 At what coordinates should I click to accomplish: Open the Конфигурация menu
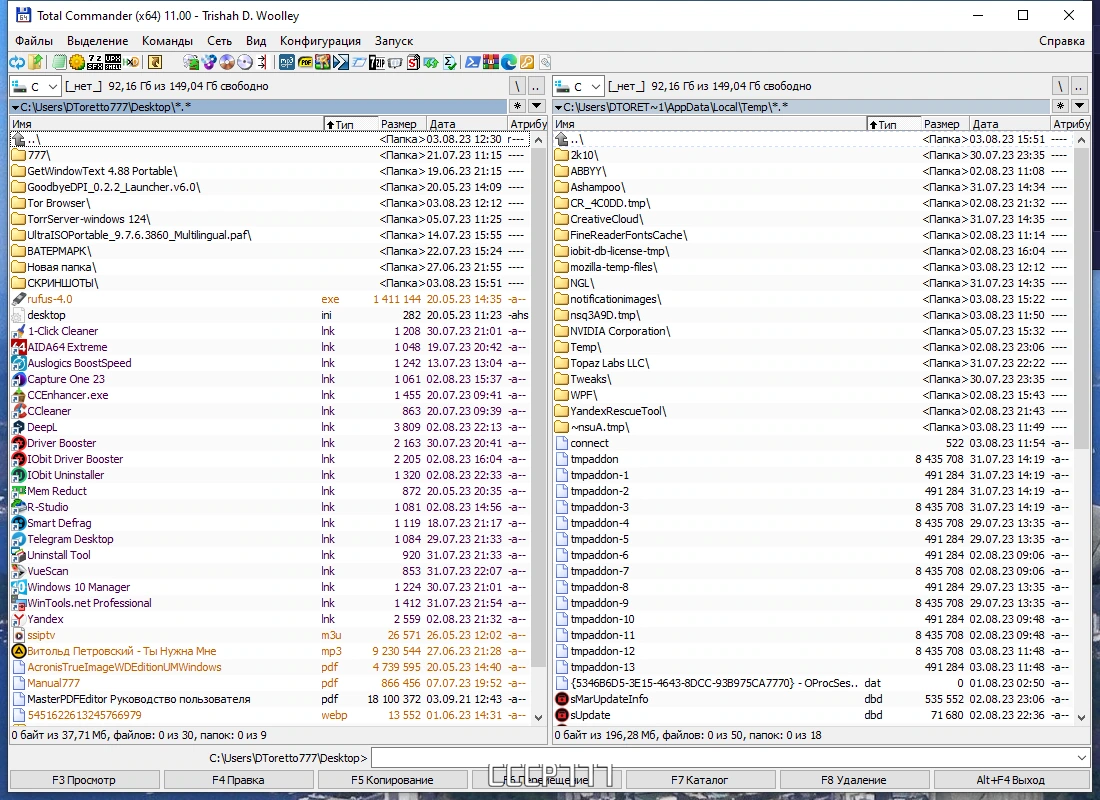click(x=320, y=41)
